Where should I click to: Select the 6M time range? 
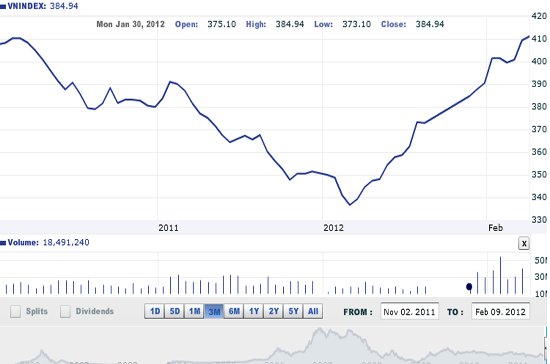click(x=234, y=311)
